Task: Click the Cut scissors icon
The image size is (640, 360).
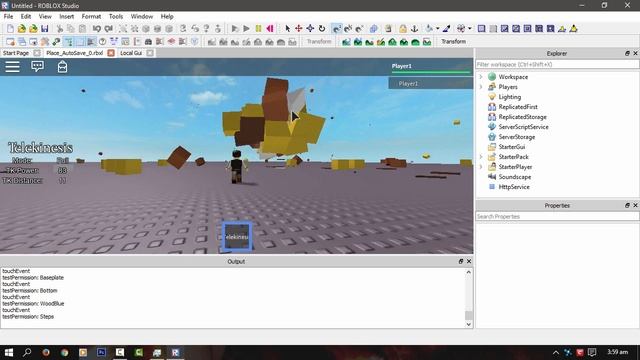Action: 60,29
